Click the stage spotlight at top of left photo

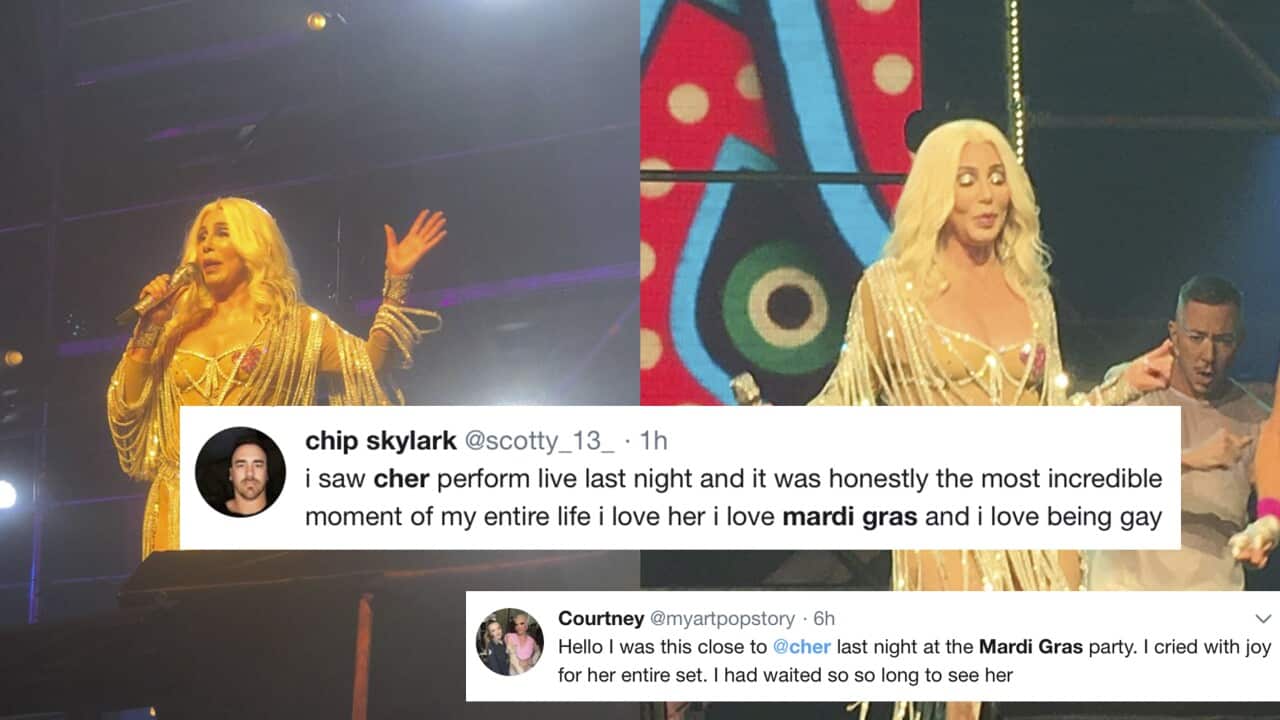click(317, 20)
